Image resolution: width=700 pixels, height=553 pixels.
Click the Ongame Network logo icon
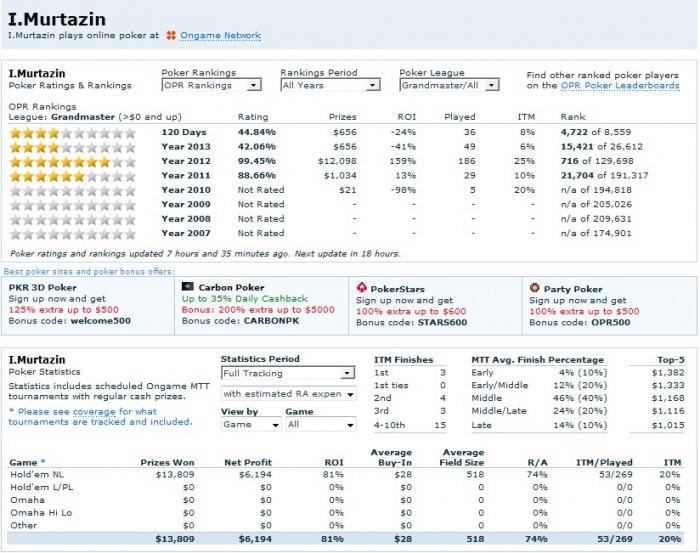tap(171, 36)
